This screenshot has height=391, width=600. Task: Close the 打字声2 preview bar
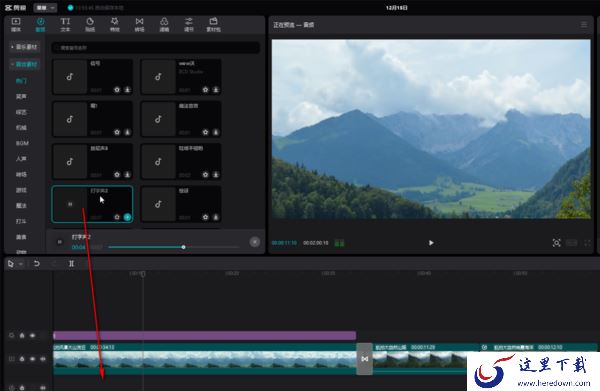click(x=254, y=242)
